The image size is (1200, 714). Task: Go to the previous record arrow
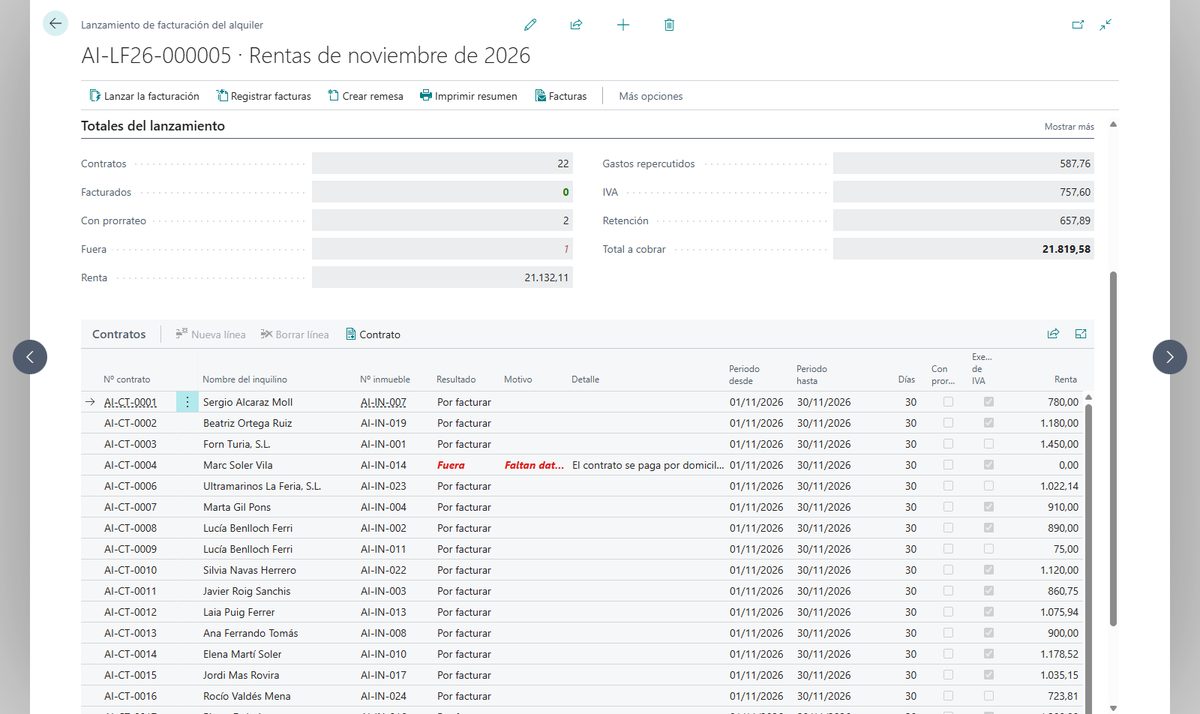coord(30,357)
